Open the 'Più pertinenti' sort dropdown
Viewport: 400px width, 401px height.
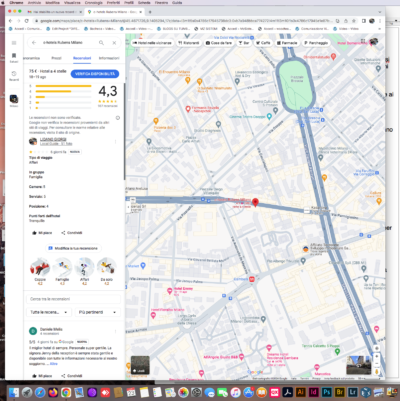click(x=98, y=312)
